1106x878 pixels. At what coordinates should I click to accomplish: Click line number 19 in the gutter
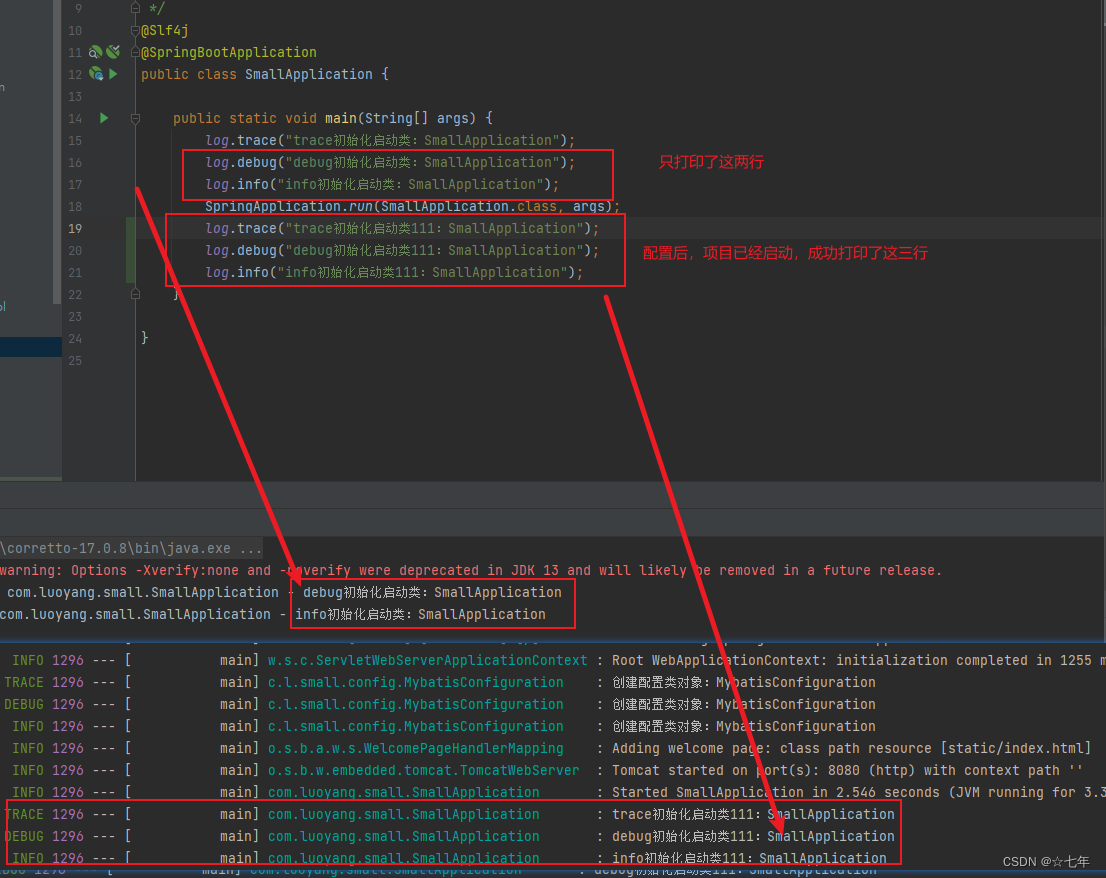[75, 228]
